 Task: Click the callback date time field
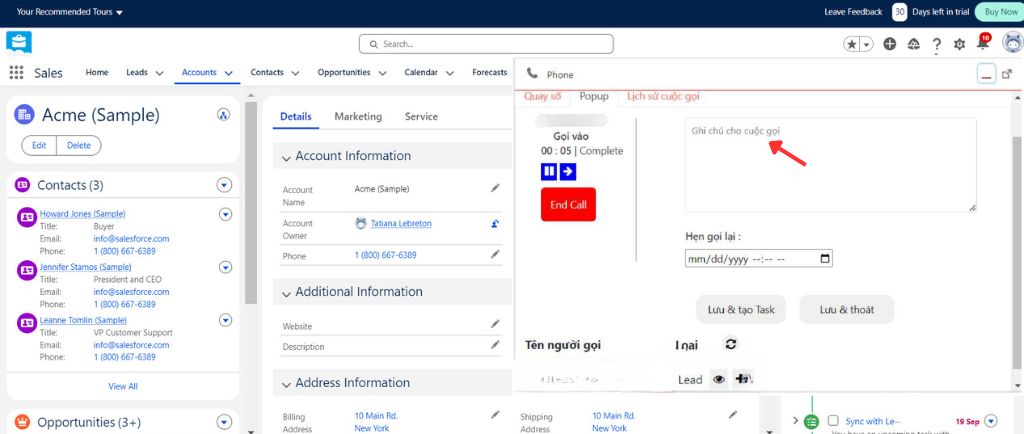point(759,259)
